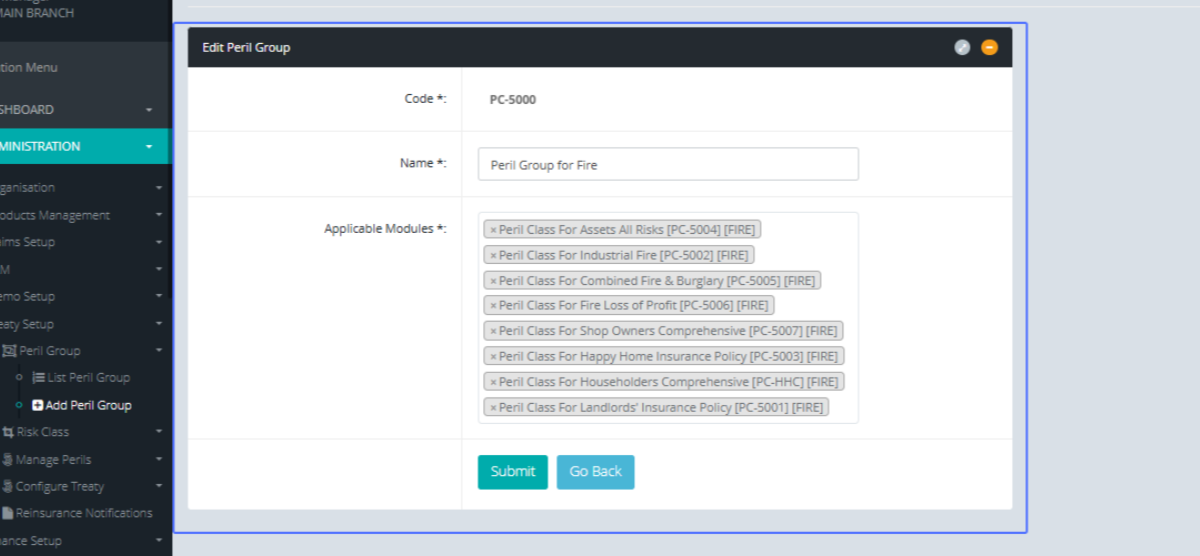Open Reinsurance Notifications in the sidebar
This screenshot has height=556, width=1200.
click(83, 513)
